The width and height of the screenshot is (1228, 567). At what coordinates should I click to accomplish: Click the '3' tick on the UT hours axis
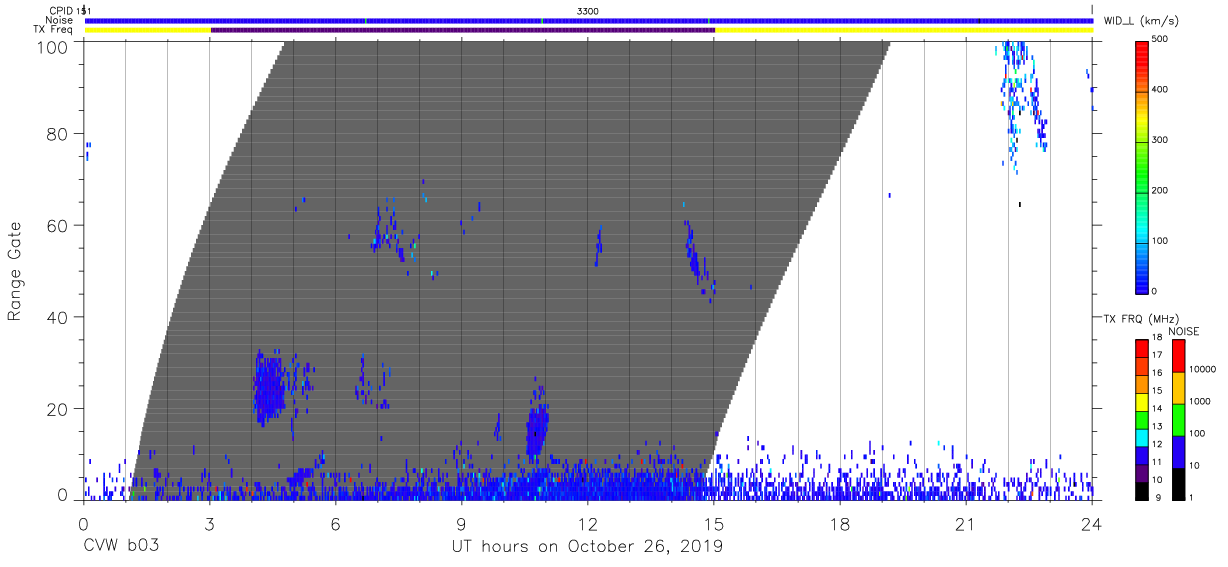[x=209, y=523]
